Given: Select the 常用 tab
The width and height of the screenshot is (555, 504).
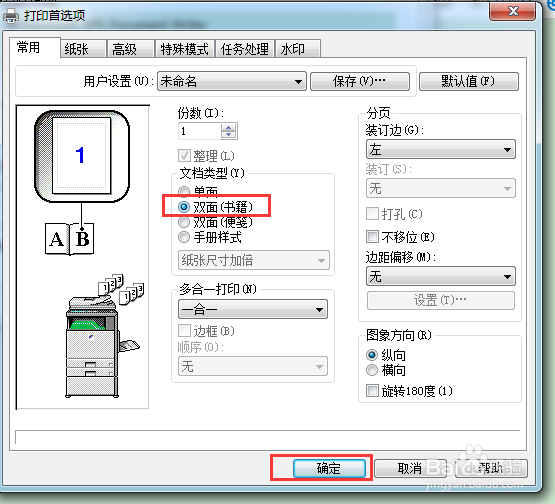Looking at the screenshot, I should click(34, 47).
